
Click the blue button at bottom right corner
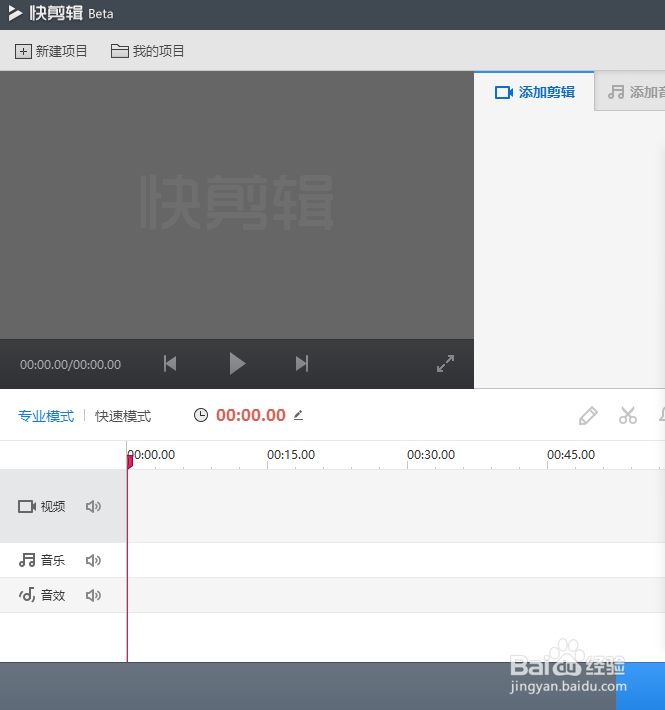pyautogui.click(x=640, y=686)
